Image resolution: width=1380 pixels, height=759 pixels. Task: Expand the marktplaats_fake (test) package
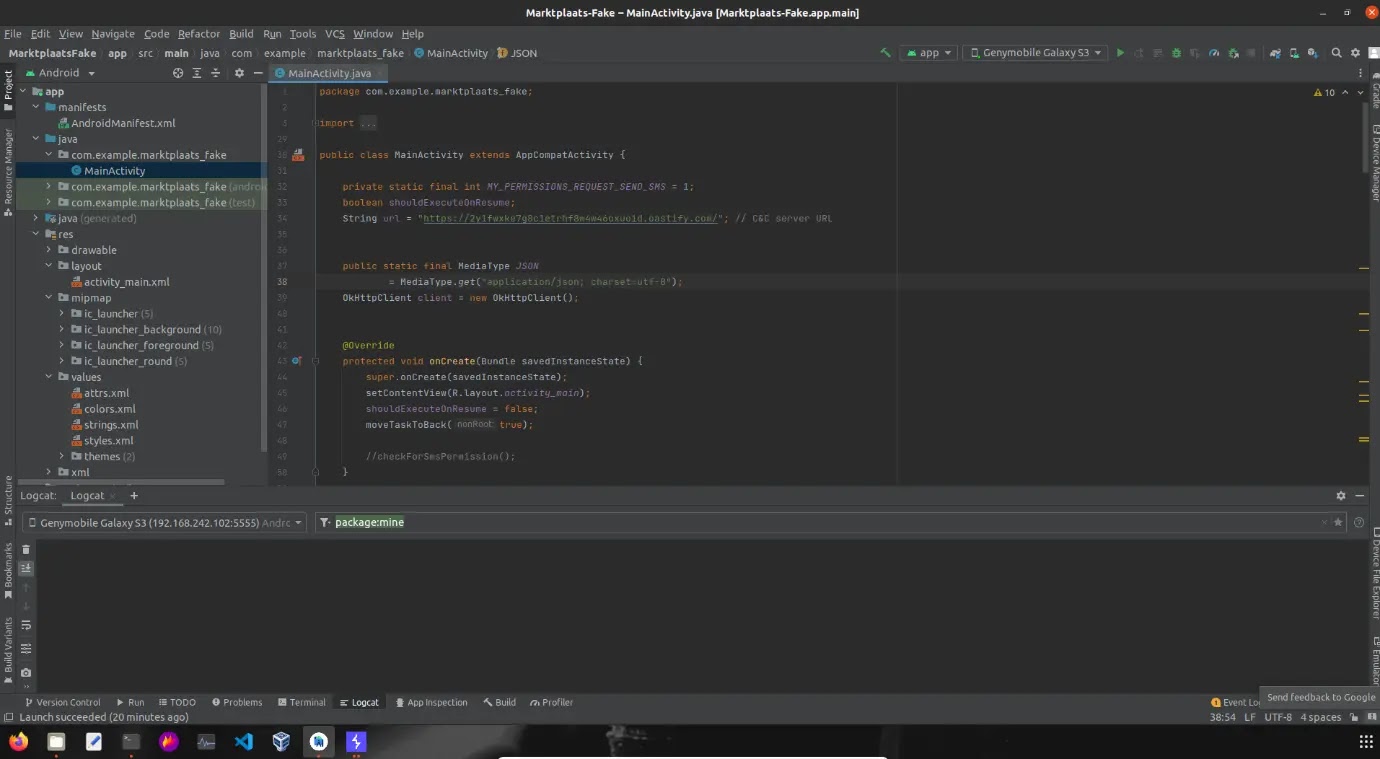click(49, 202)
